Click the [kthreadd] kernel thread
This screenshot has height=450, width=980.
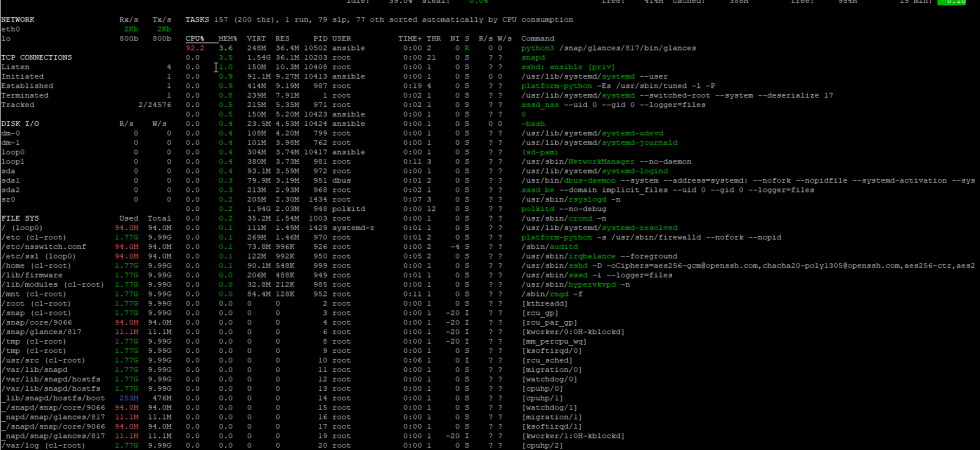(544, 304)
